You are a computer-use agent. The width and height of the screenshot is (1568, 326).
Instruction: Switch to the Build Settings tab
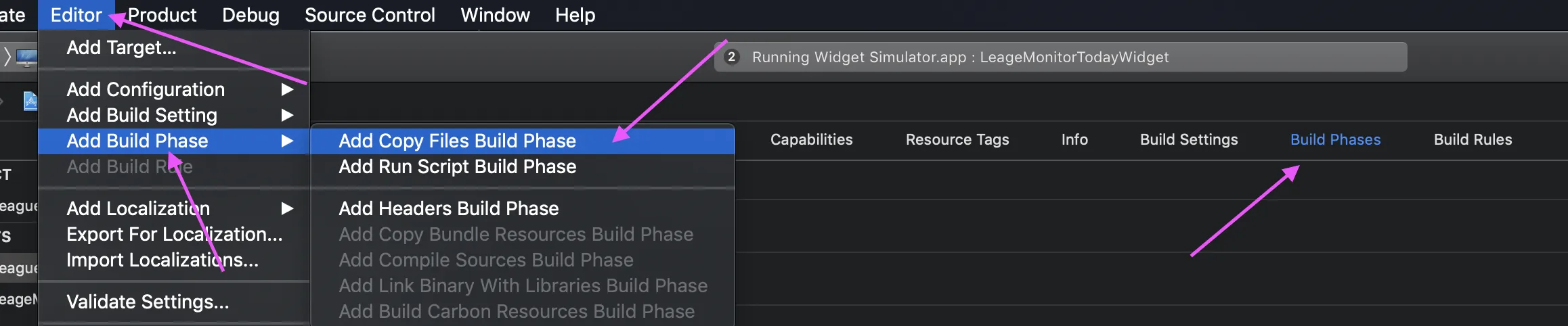pos(1189,139)
